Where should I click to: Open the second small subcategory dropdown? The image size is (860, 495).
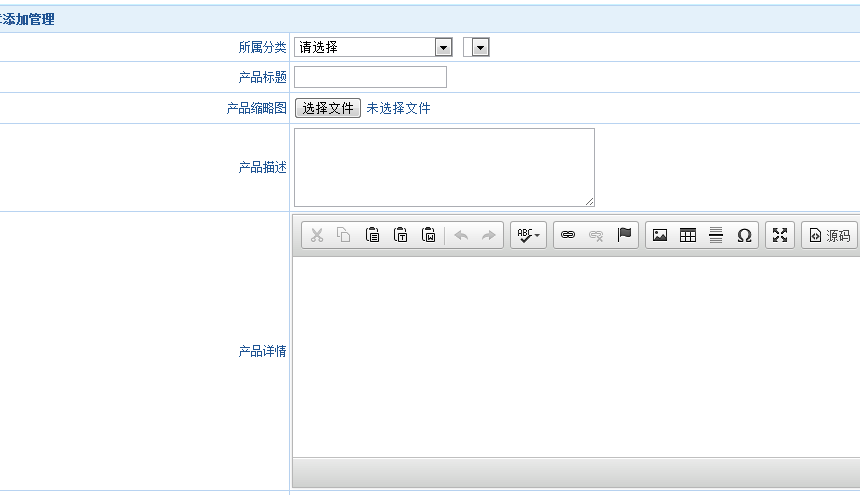477,47
